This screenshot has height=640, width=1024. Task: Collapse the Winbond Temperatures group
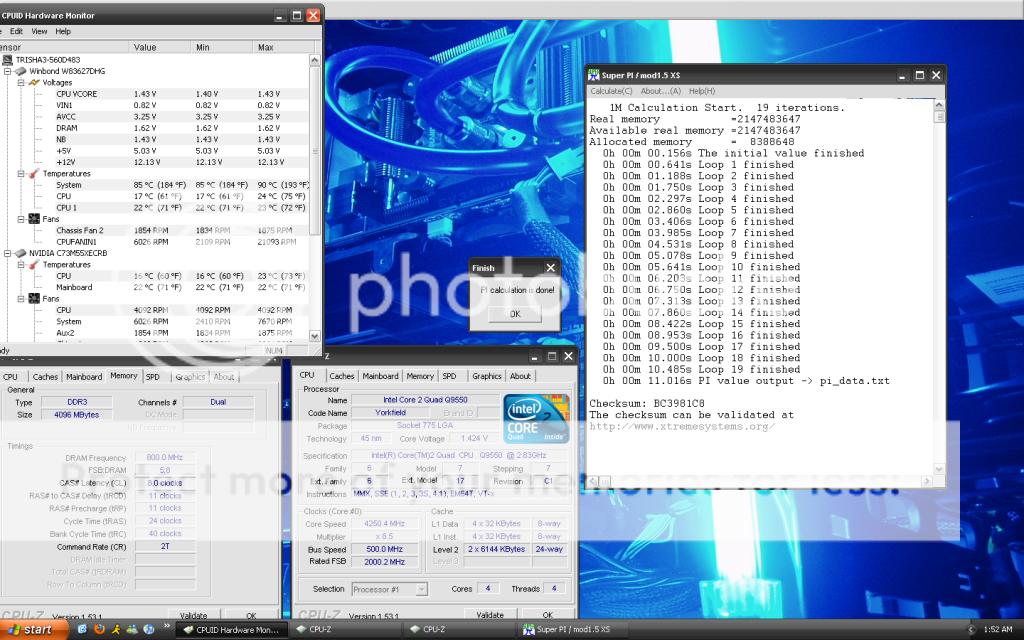click(x=21, y=174)
